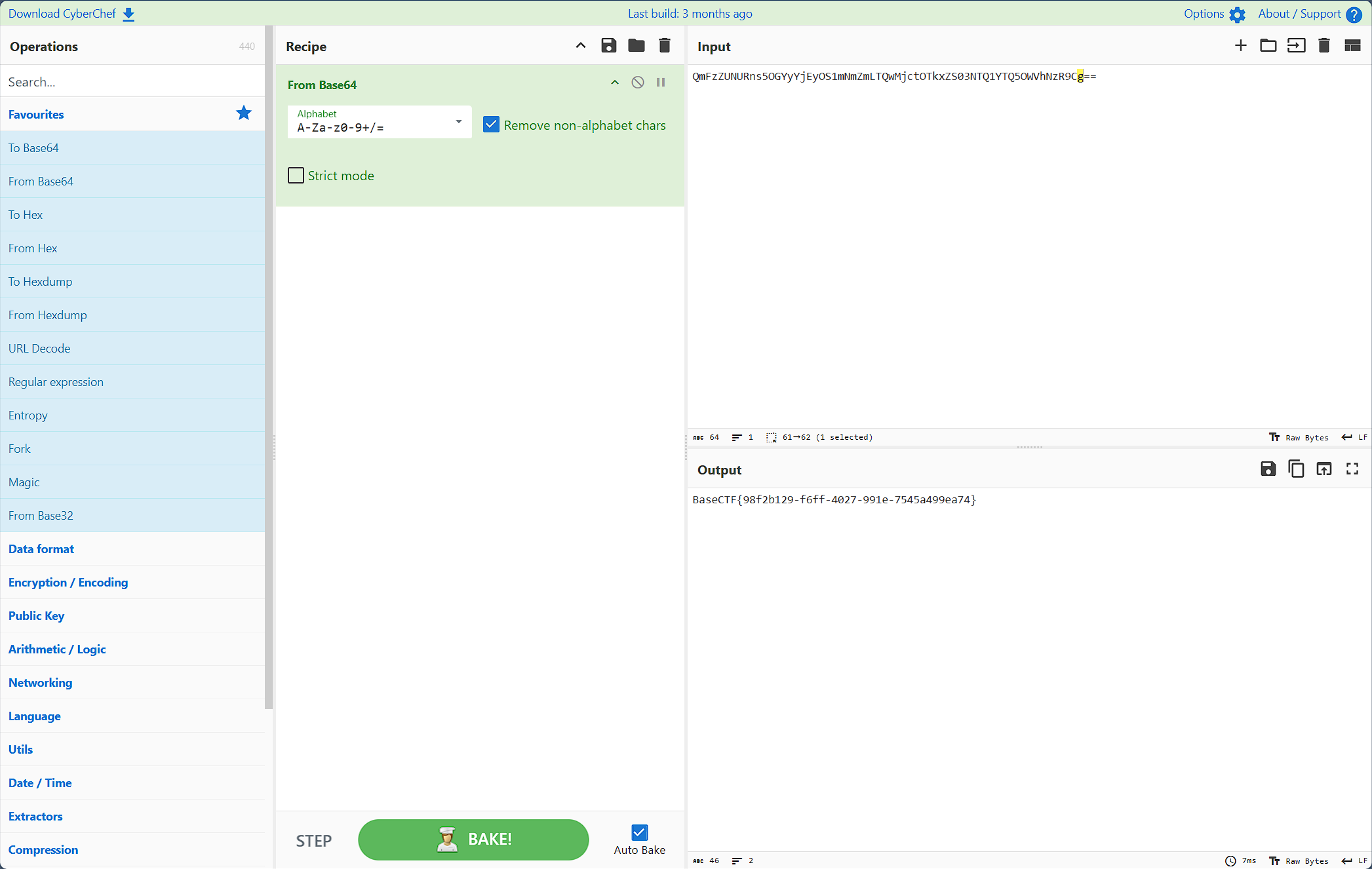This screenshot has height=869, width=1372.
Task: Toggle Remove non-alphabet chars checkbox
Action: click(491, 125)
